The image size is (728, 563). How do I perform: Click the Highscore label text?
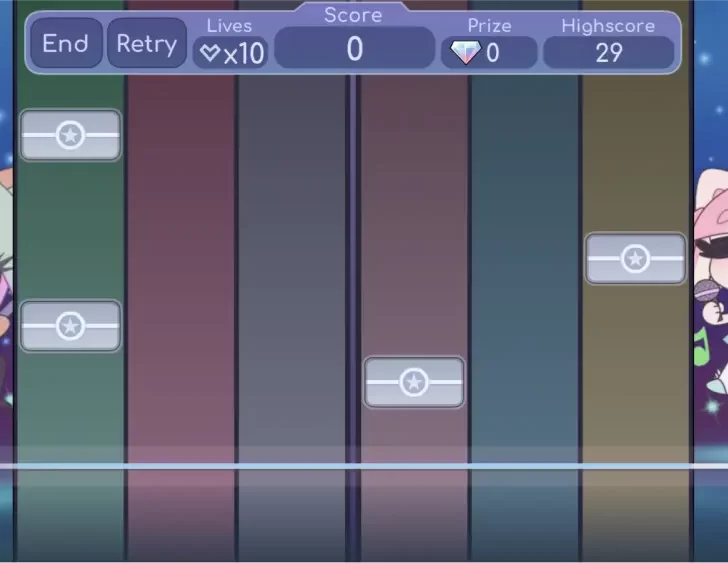click(x=608, y=26)
